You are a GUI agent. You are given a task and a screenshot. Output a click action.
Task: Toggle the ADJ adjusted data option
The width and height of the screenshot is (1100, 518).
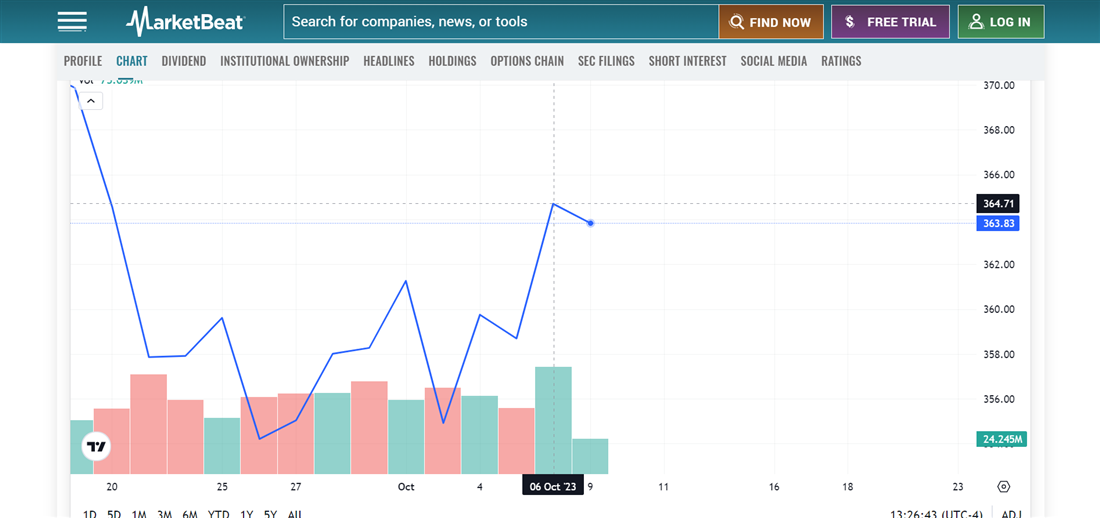click(x=1011, y=514)
